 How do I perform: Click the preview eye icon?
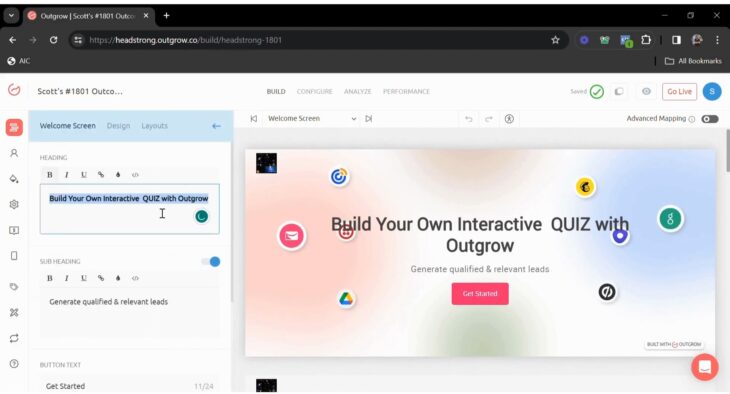click(646, 91)
